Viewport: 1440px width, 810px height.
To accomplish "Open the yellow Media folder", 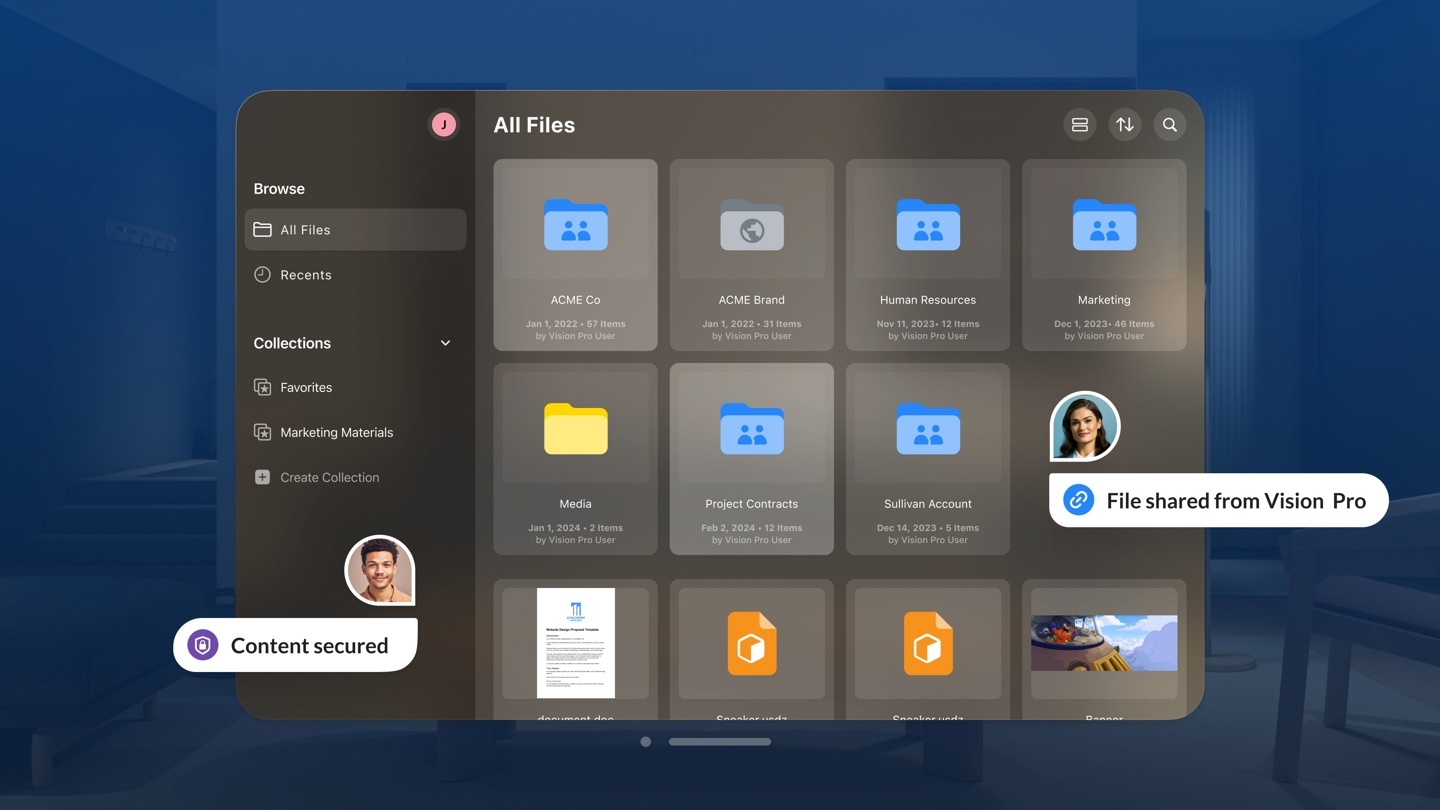I will pyautogui.click(x=575, y=458).
